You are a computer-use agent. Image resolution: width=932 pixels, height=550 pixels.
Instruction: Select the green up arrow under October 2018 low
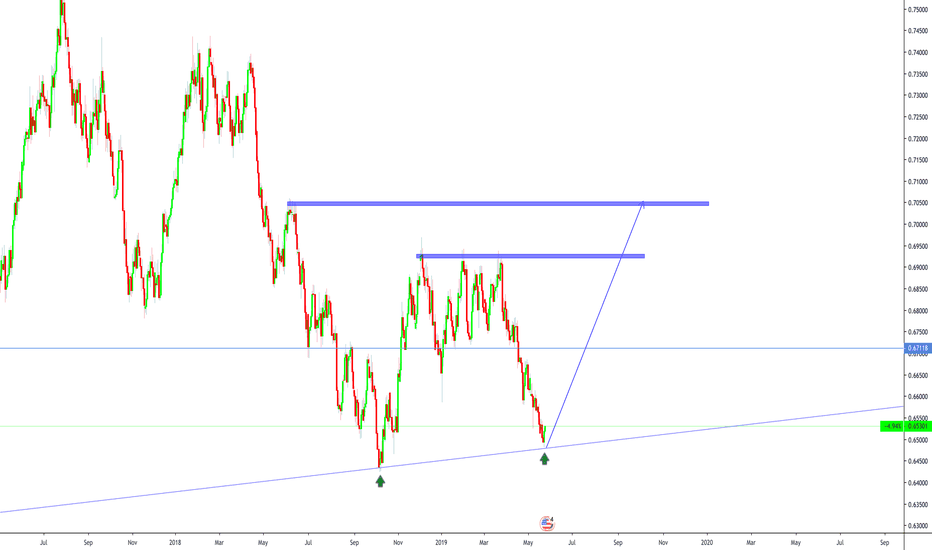[x=380, y=481]
